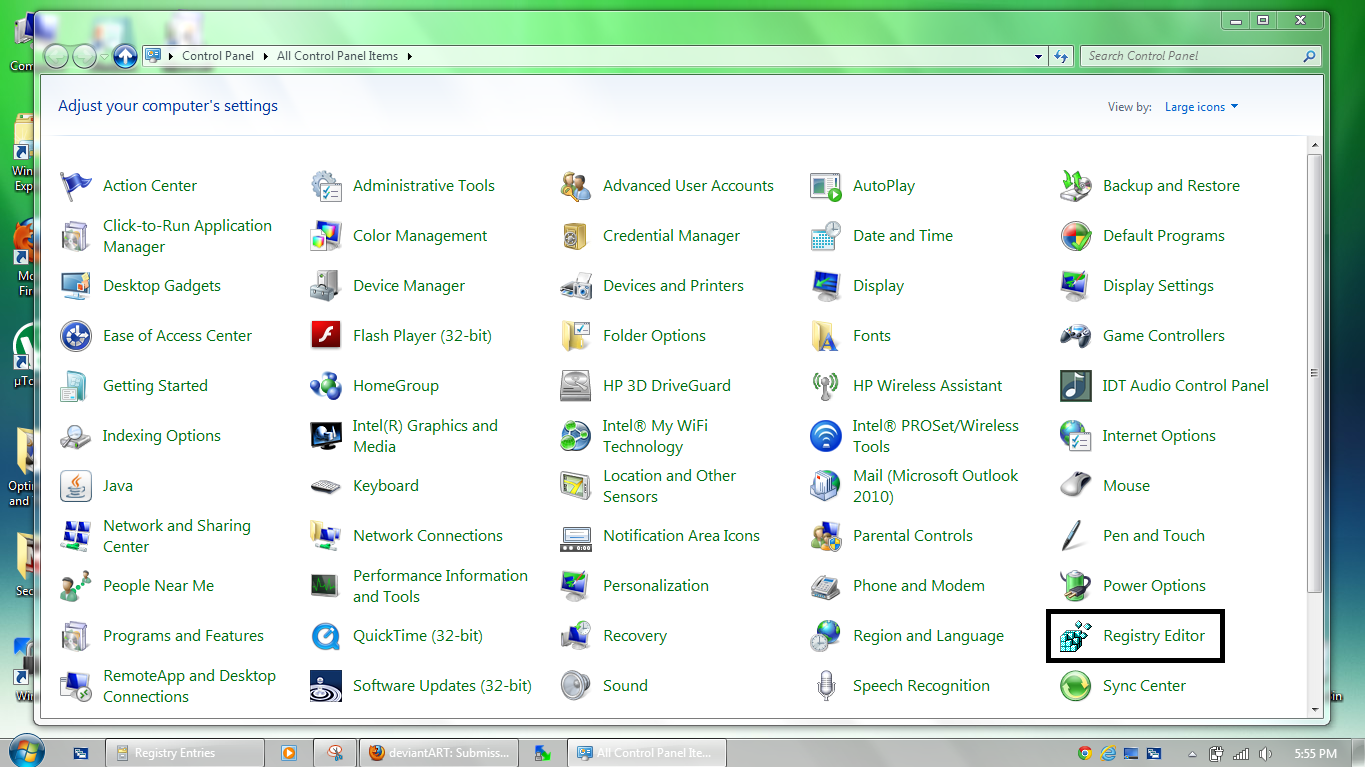Viewport: 1365px width, 767px height.
Task: Open QuickTime (32-bit) settings
Action: [417, 635]
